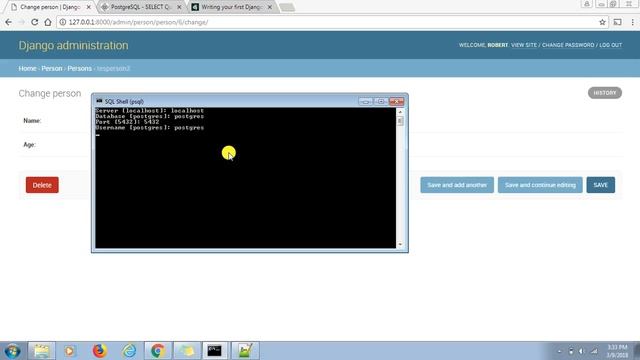Close the Change person tab
Image resolution: width=640 pixels, height=360 pixels.
click(89, 7)
